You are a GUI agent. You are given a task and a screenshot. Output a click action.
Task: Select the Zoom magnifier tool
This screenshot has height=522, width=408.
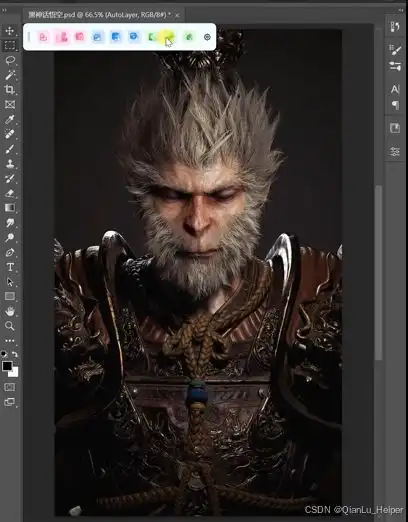coord(10,326)
